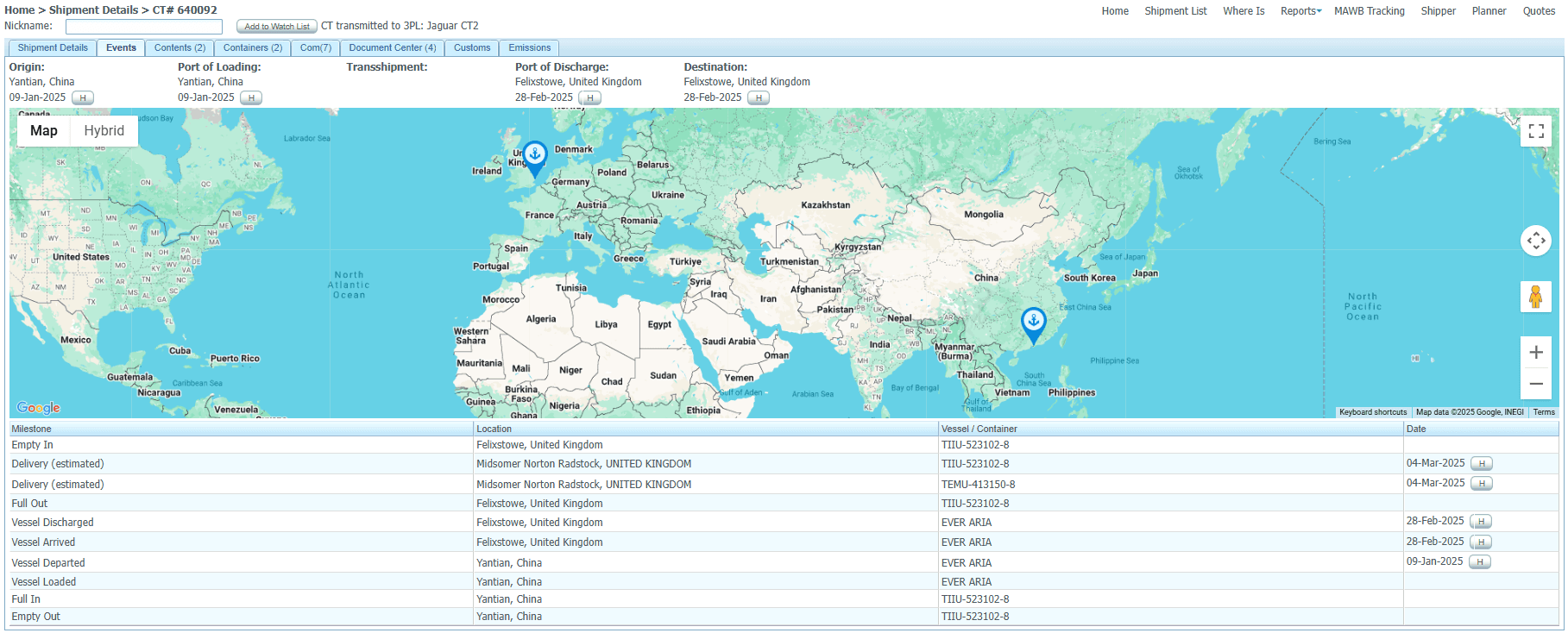1568x633 pixels.
Task: Open the map camera pan control
Action: point(1535,241)
